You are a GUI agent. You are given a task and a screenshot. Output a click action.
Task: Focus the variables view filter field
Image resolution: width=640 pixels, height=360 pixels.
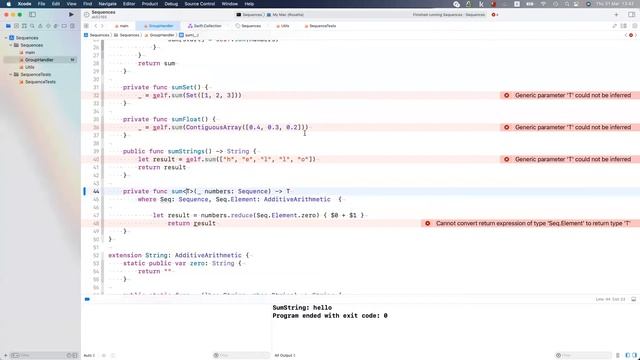tap(241, 356)
